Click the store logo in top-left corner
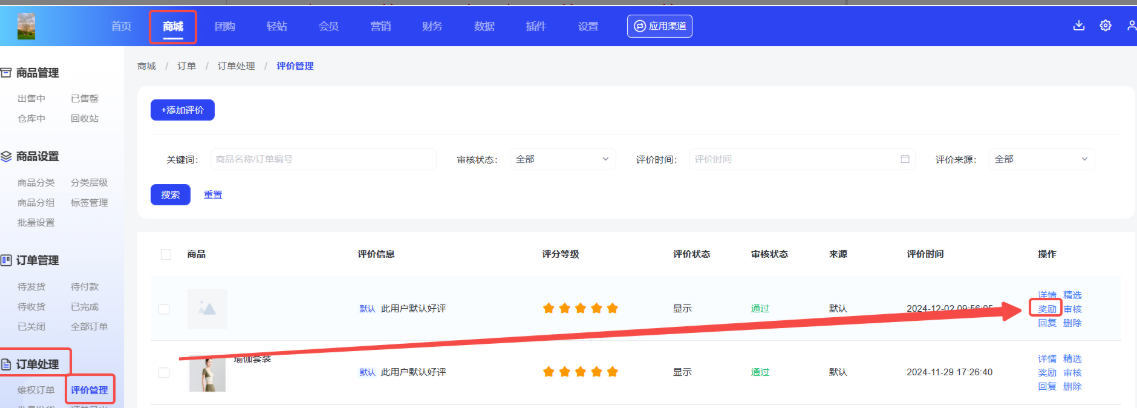 coord(26,26)
